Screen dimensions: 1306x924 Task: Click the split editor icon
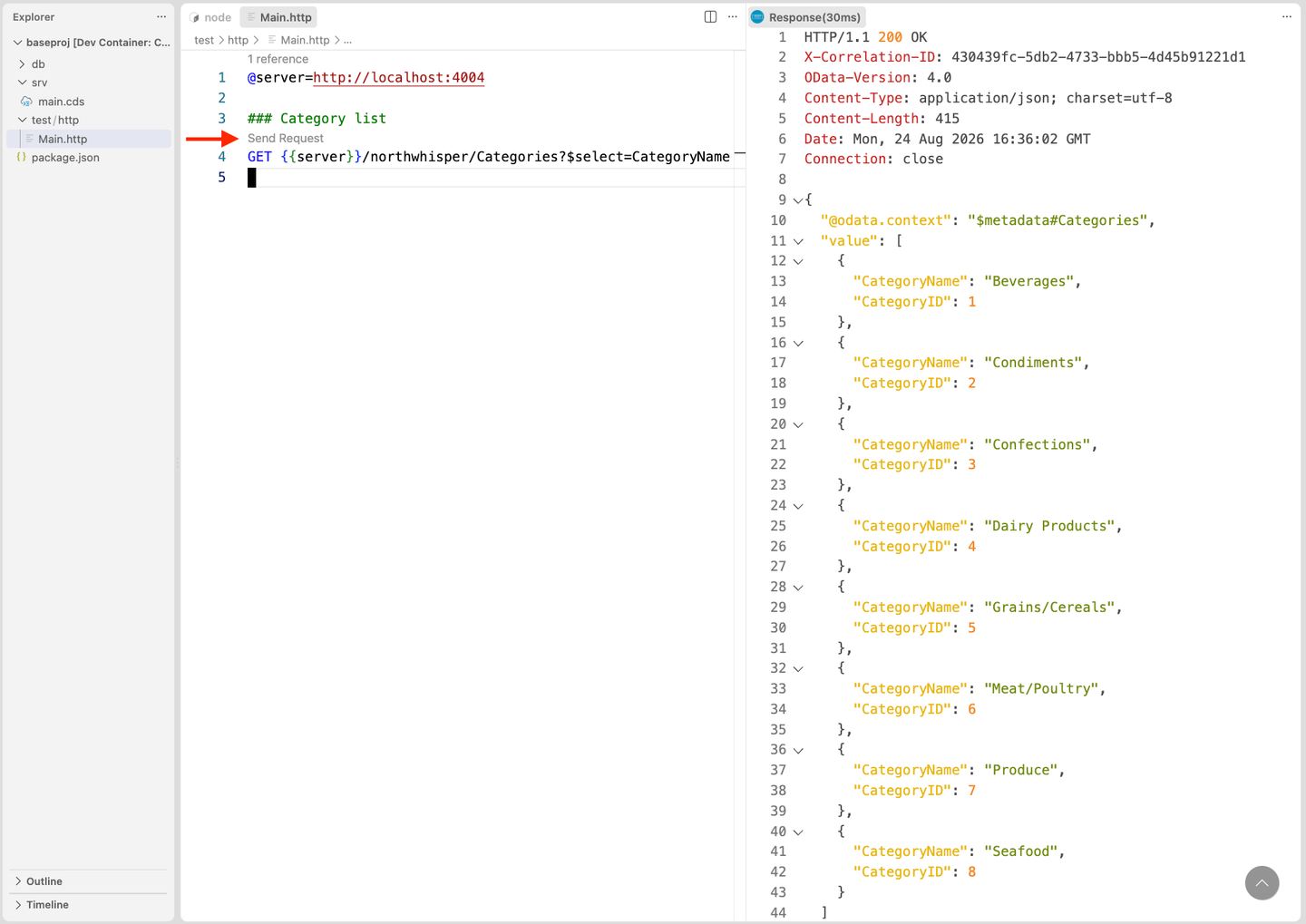(710, 17)
